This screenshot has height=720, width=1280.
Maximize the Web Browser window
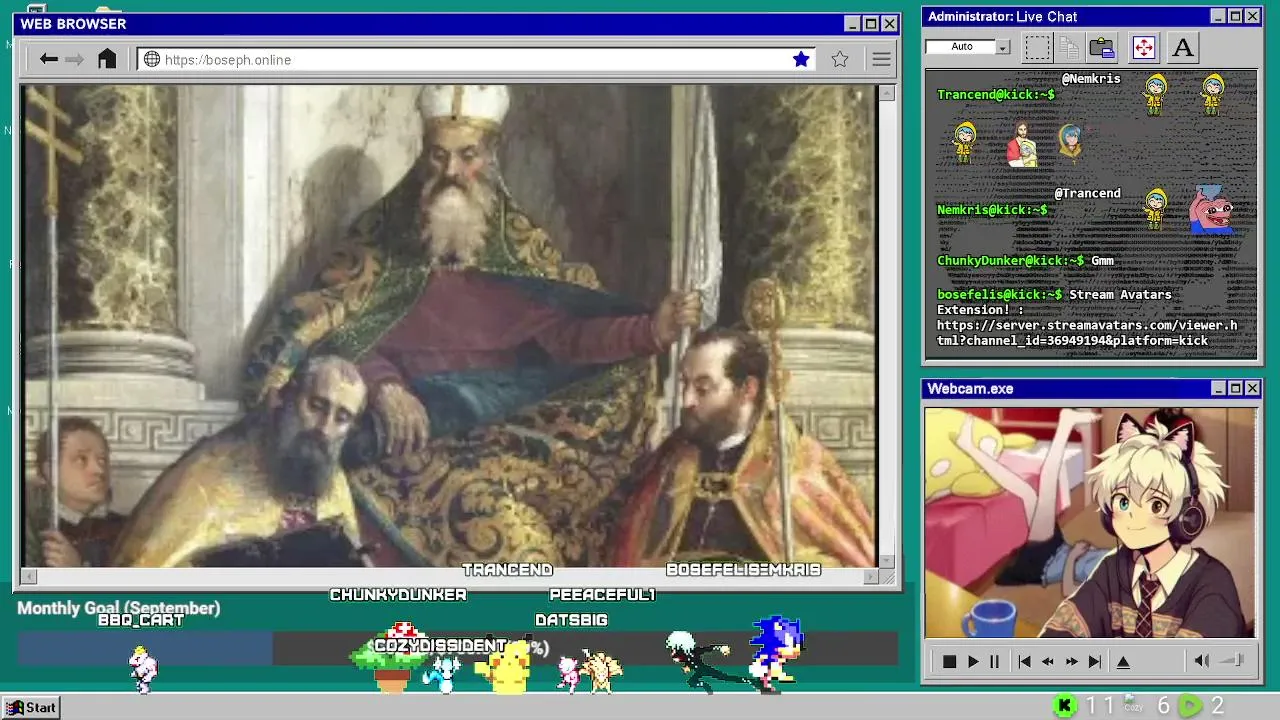(x=870, y=24)
